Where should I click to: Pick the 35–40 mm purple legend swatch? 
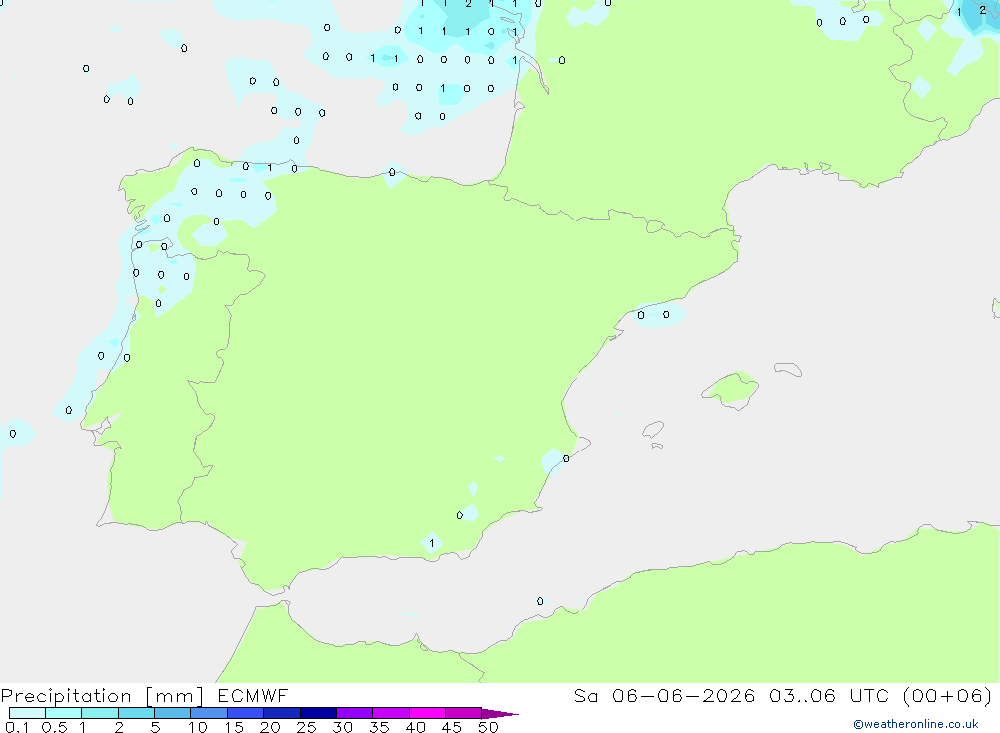coord(391,713)
